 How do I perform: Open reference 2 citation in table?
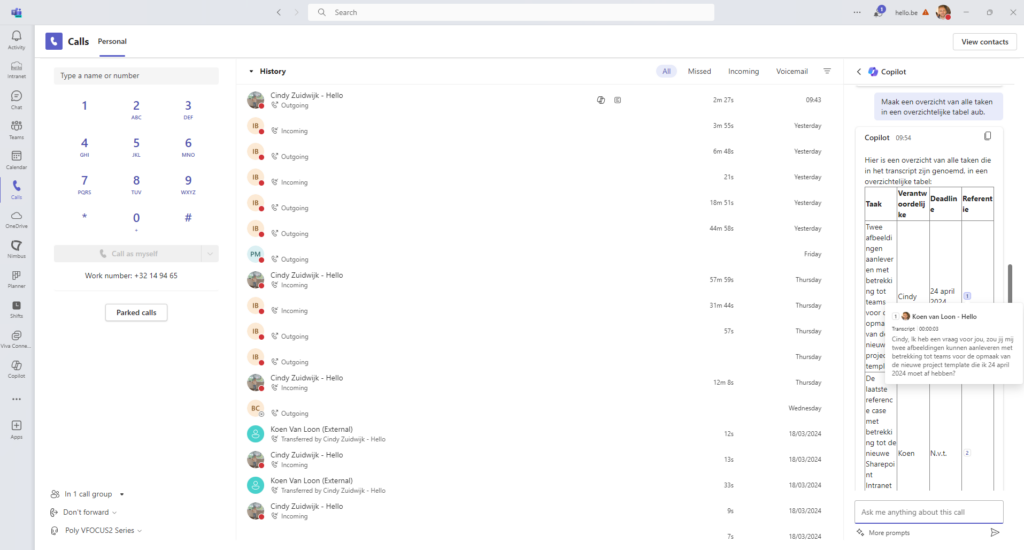(x=967, y=453)
